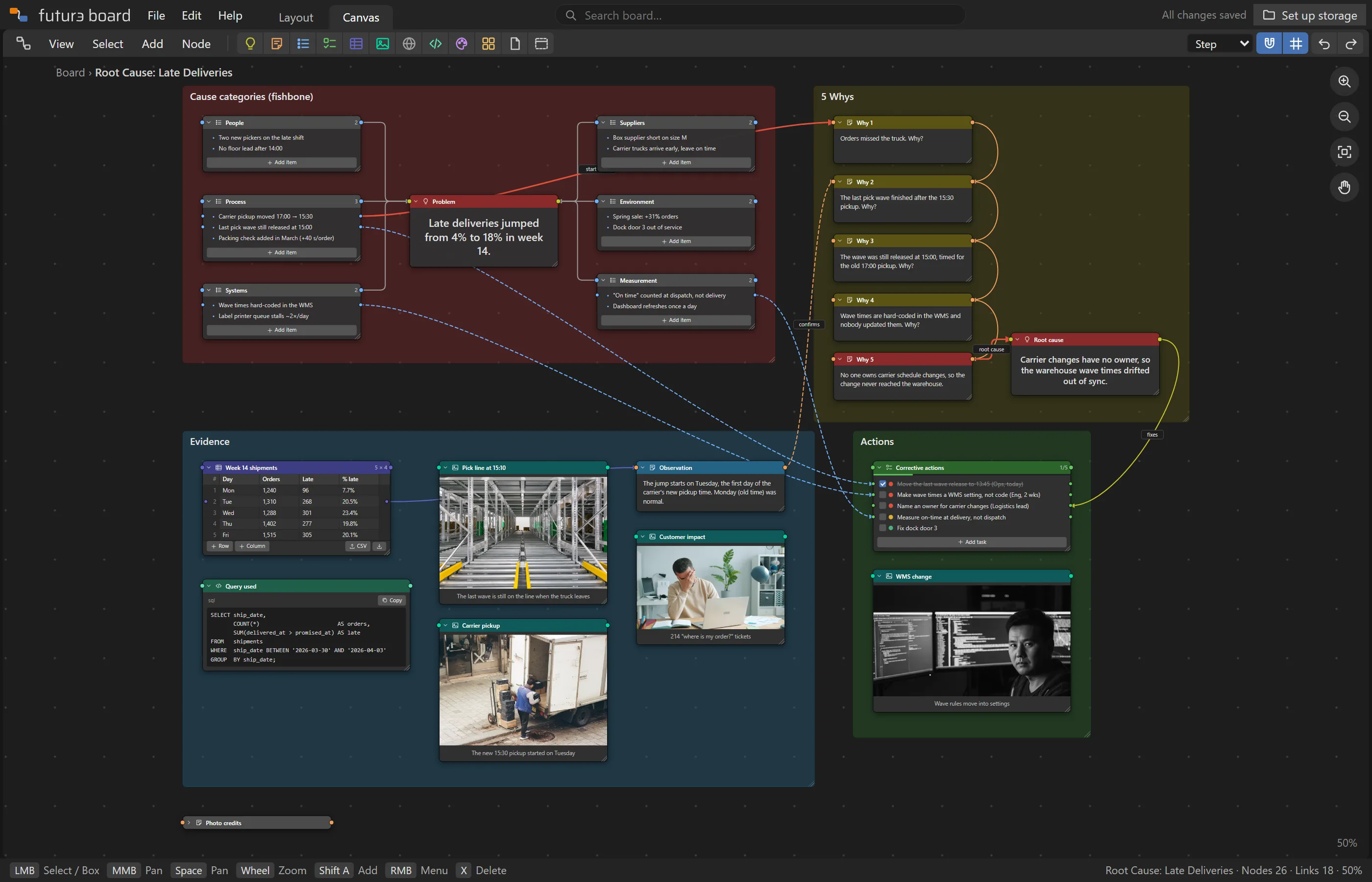Add an idea node with the lightbulb icon
Image resolution: width=1372 pixels, height=882 pixels.
[x=250, y=44]
